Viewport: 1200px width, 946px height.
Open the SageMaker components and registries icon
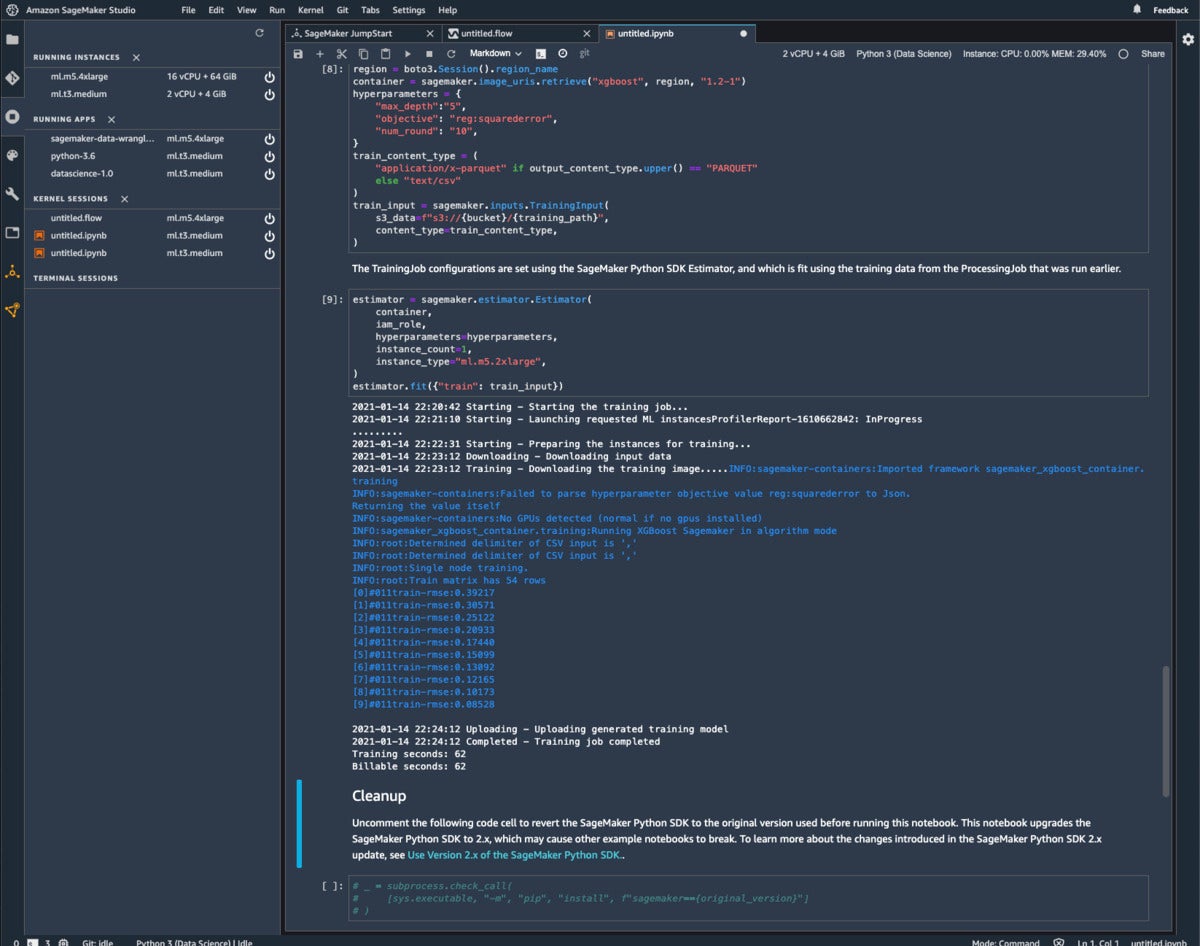[12, 310]
